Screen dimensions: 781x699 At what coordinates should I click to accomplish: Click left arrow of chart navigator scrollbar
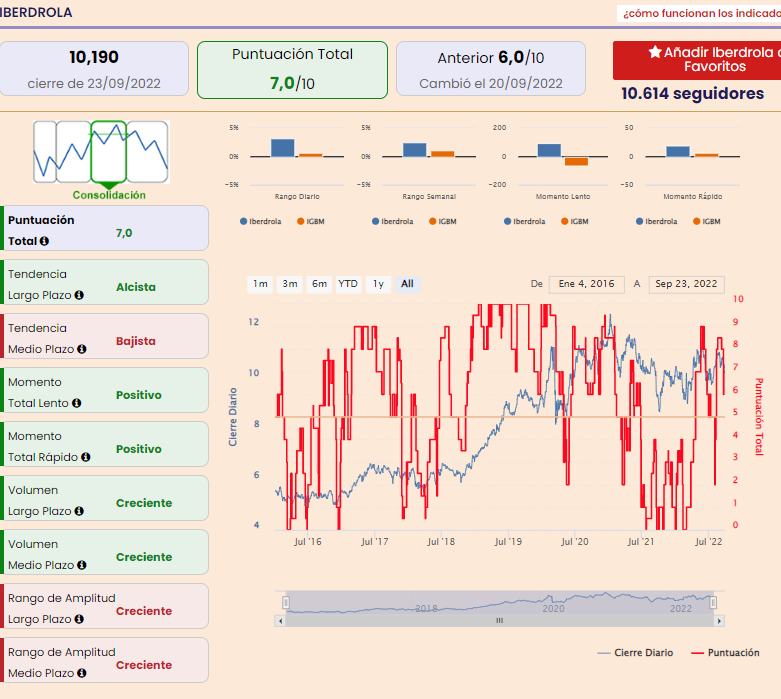[x=280, y=621]
